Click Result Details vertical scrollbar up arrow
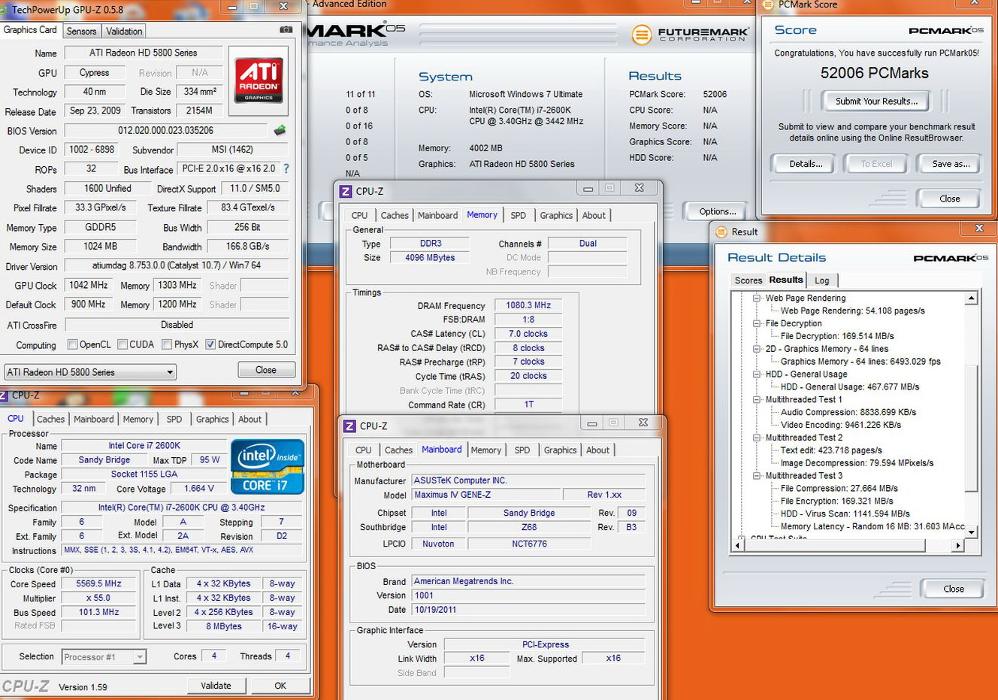The height and width of the screenshot is (700, 998). pos(971,298)
